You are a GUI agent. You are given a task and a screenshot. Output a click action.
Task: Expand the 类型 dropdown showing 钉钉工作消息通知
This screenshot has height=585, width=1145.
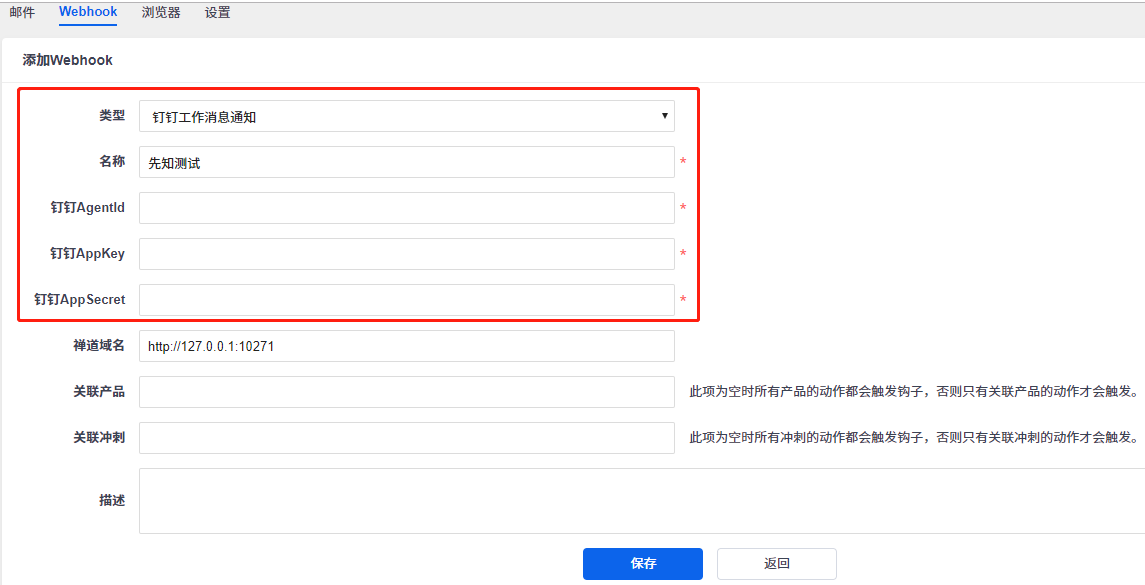(407, 116)
